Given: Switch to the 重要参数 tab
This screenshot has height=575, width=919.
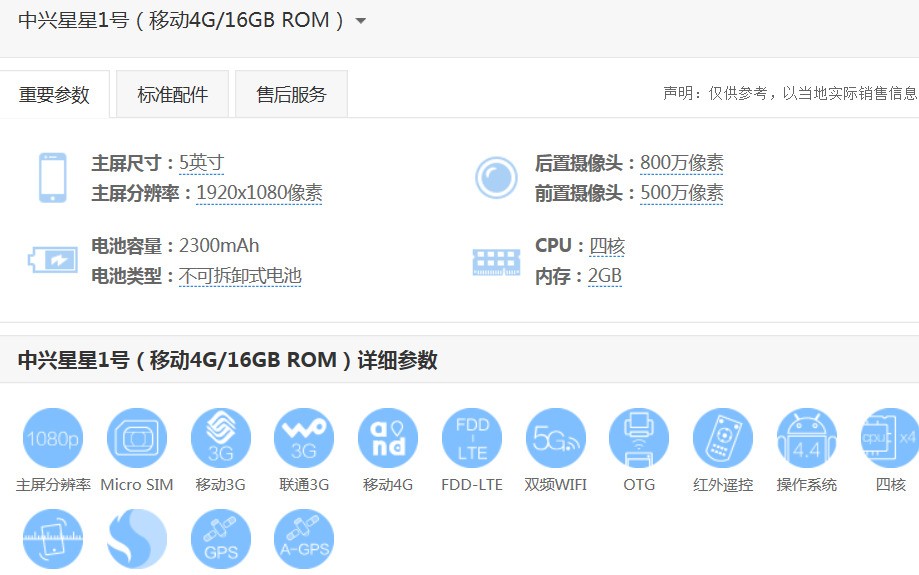Looking at the screenshot, I should tap(54, 94).
